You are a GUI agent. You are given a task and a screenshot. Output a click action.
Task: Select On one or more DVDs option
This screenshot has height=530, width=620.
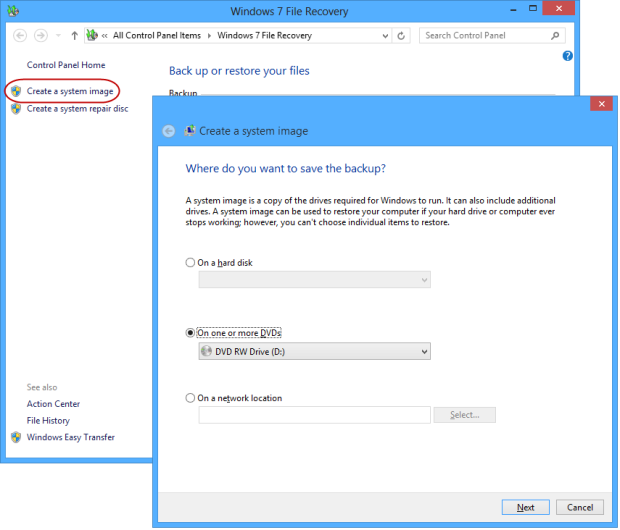click(191, 332)
